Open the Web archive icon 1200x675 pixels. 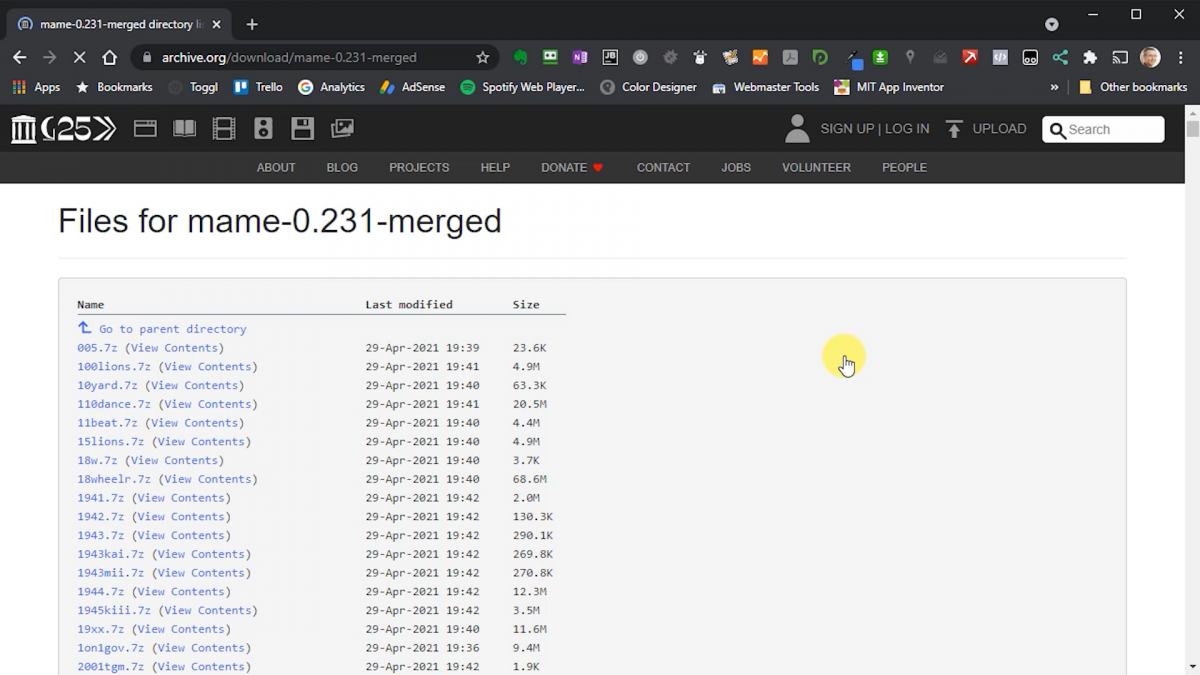point(145,129)
